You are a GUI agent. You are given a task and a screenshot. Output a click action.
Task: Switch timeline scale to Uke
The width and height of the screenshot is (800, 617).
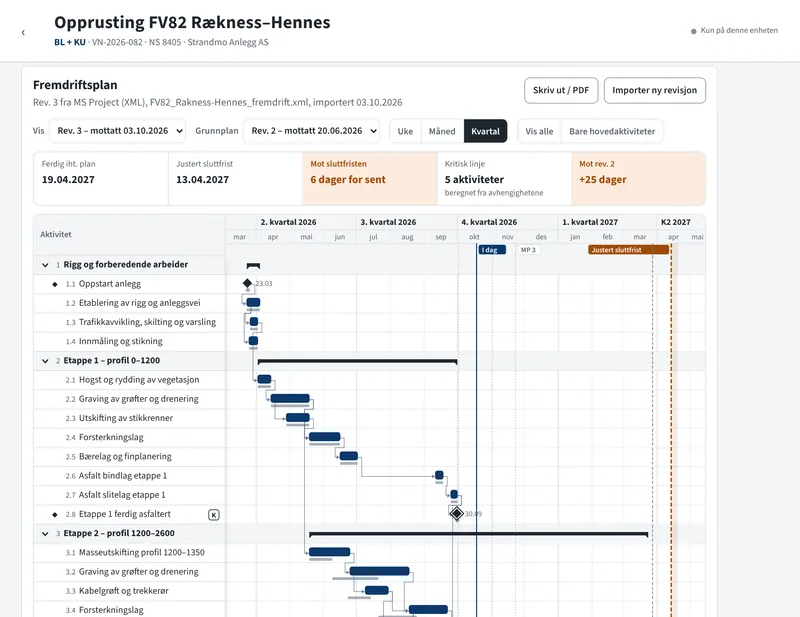405,131
